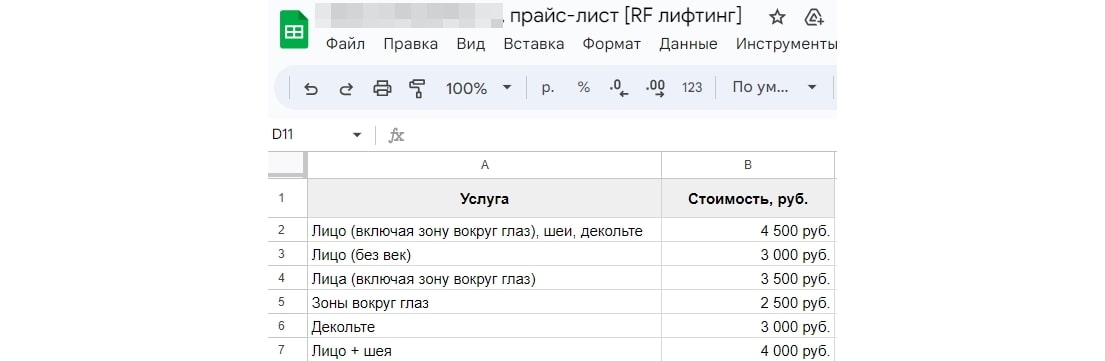Viewport: 1105px width, 361px height.
Task: Select column A header
Action: (484, 165)
